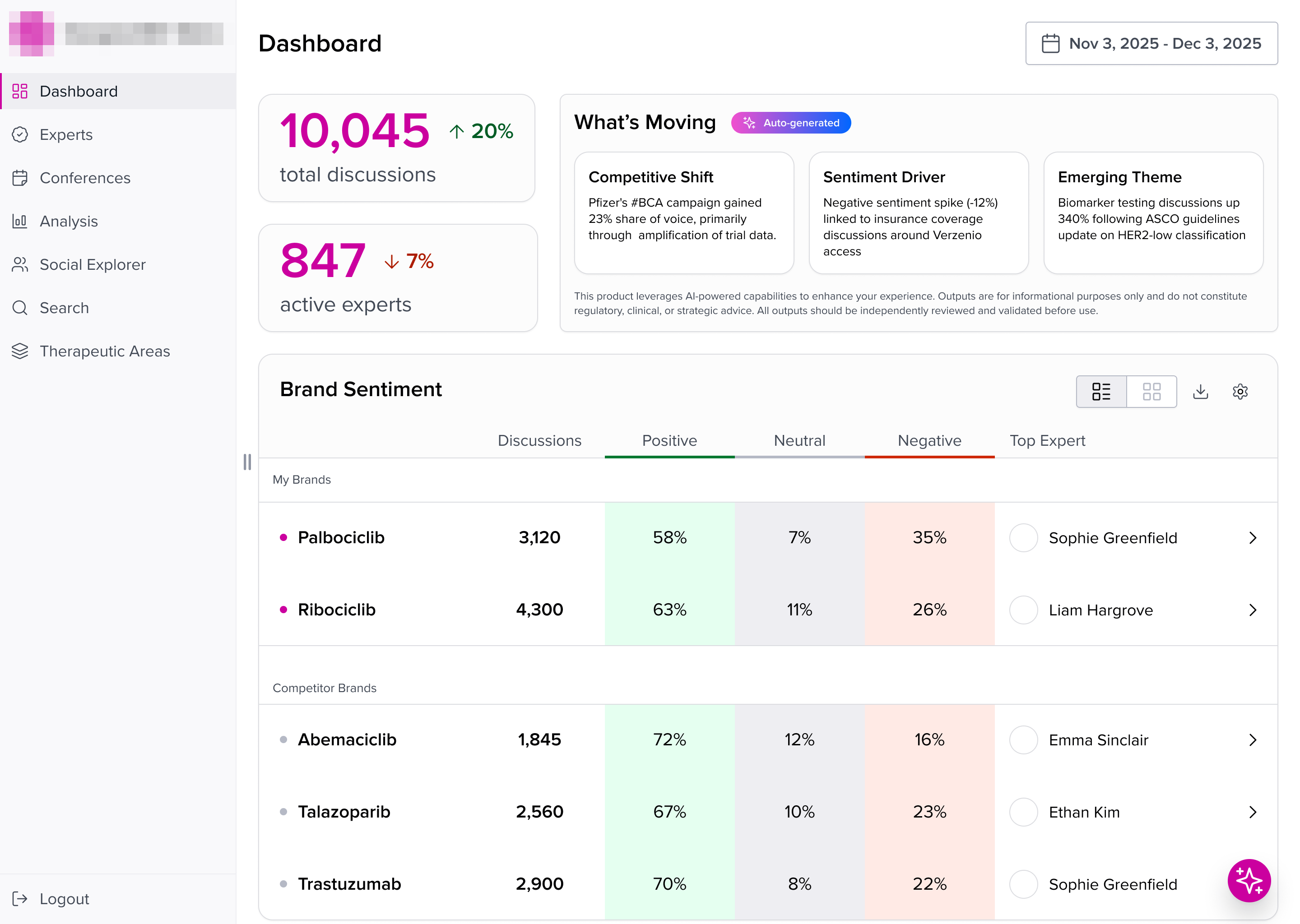Click Liam Hargrove avatar circle

point(1023,610)
